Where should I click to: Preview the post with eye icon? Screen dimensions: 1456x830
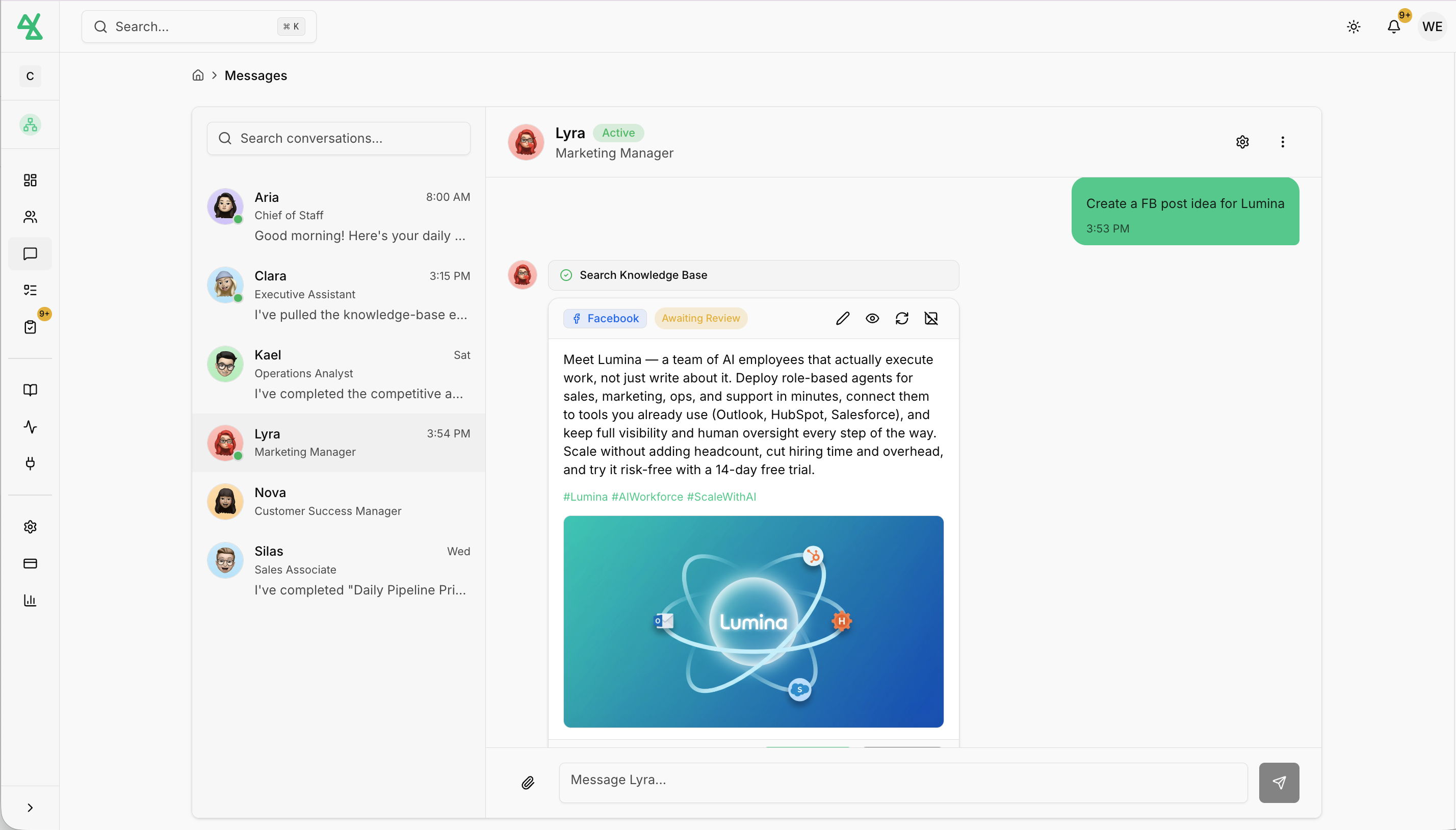click(x=872, y=318)
